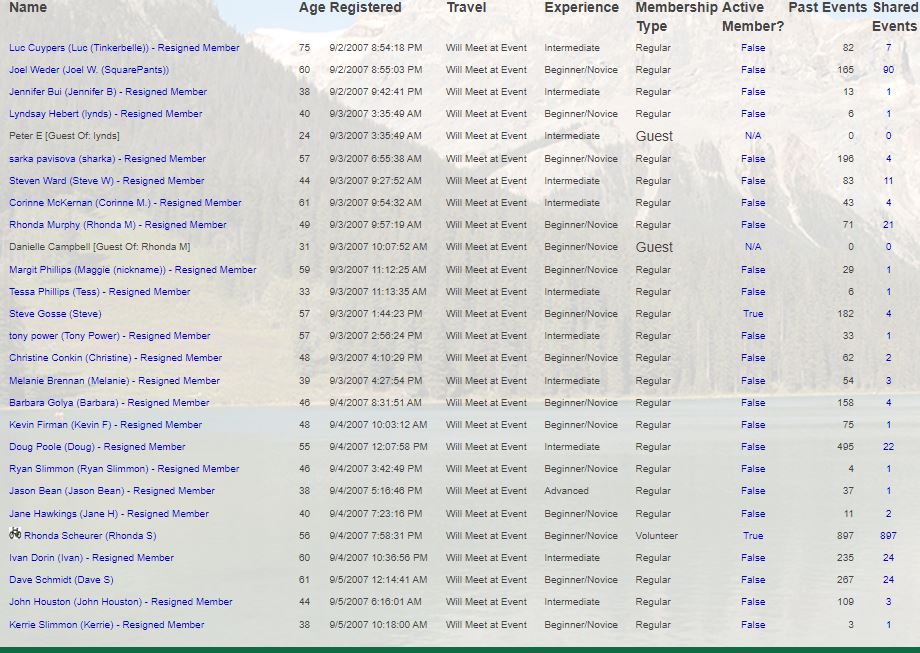View Steven Ward (Steve W) profile
This screenshot has width=920, height=653.
click(107, 181)
